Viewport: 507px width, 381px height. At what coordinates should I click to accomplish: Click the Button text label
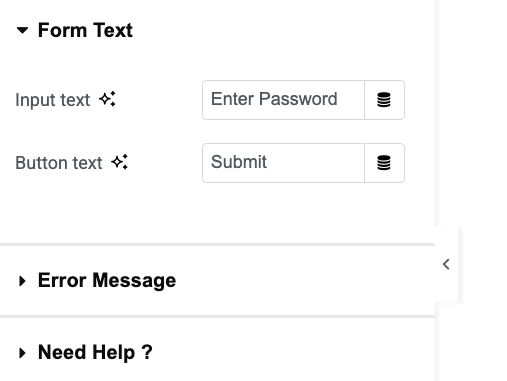(x=59, y=163)
